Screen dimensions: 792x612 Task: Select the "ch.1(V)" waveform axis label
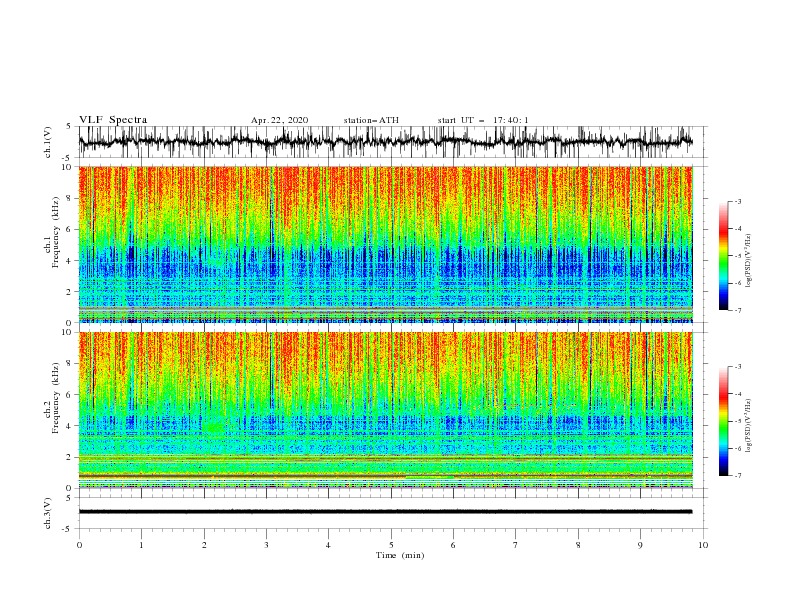[48, 142]
